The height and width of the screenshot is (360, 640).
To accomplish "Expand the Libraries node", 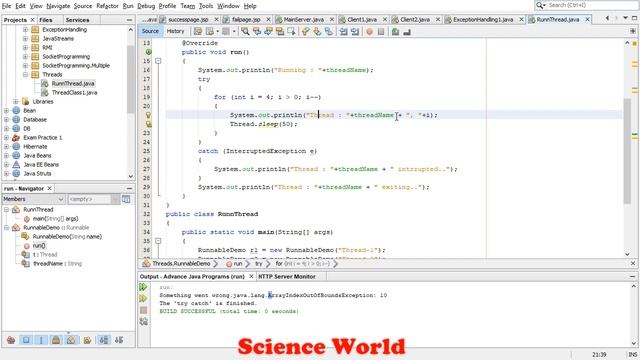I will point(16,102).
